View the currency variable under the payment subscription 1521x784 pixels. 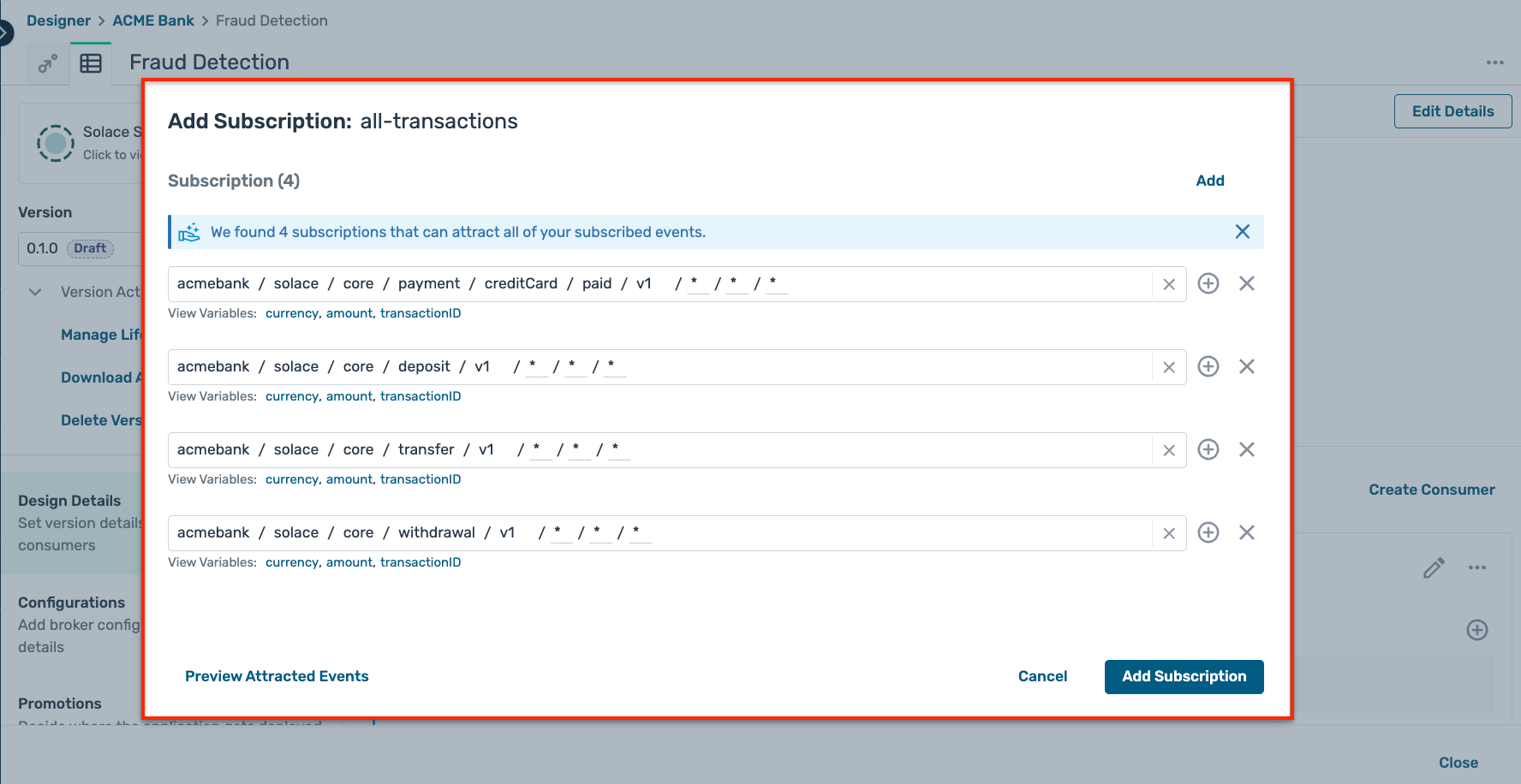tap(291, 313)
